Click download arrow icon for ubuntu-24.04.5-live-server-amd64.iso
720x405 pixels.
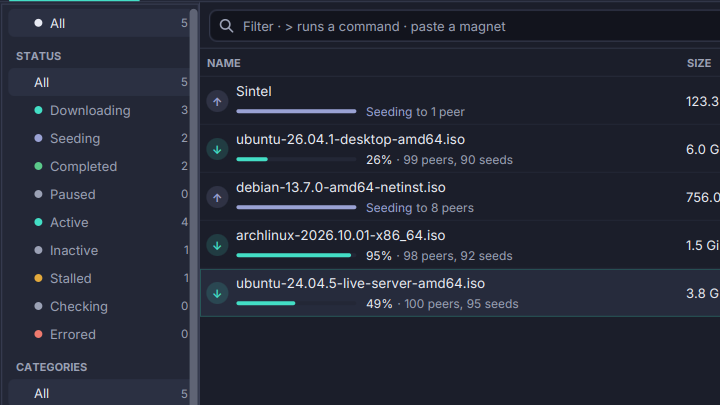[217, 293]
